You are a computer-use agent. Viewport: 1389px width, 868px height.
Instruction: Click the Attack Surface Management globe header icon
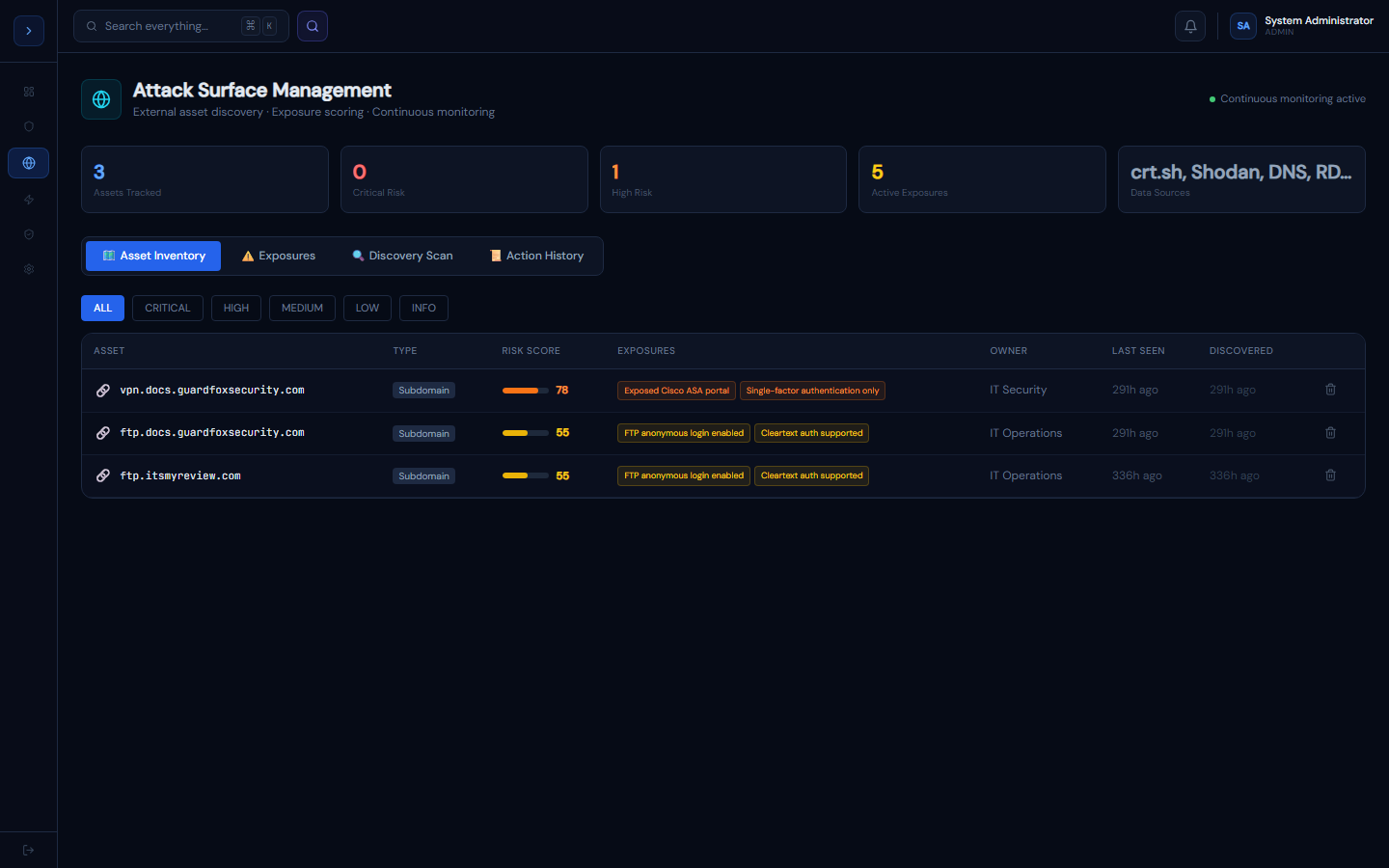tap(101, 99)
